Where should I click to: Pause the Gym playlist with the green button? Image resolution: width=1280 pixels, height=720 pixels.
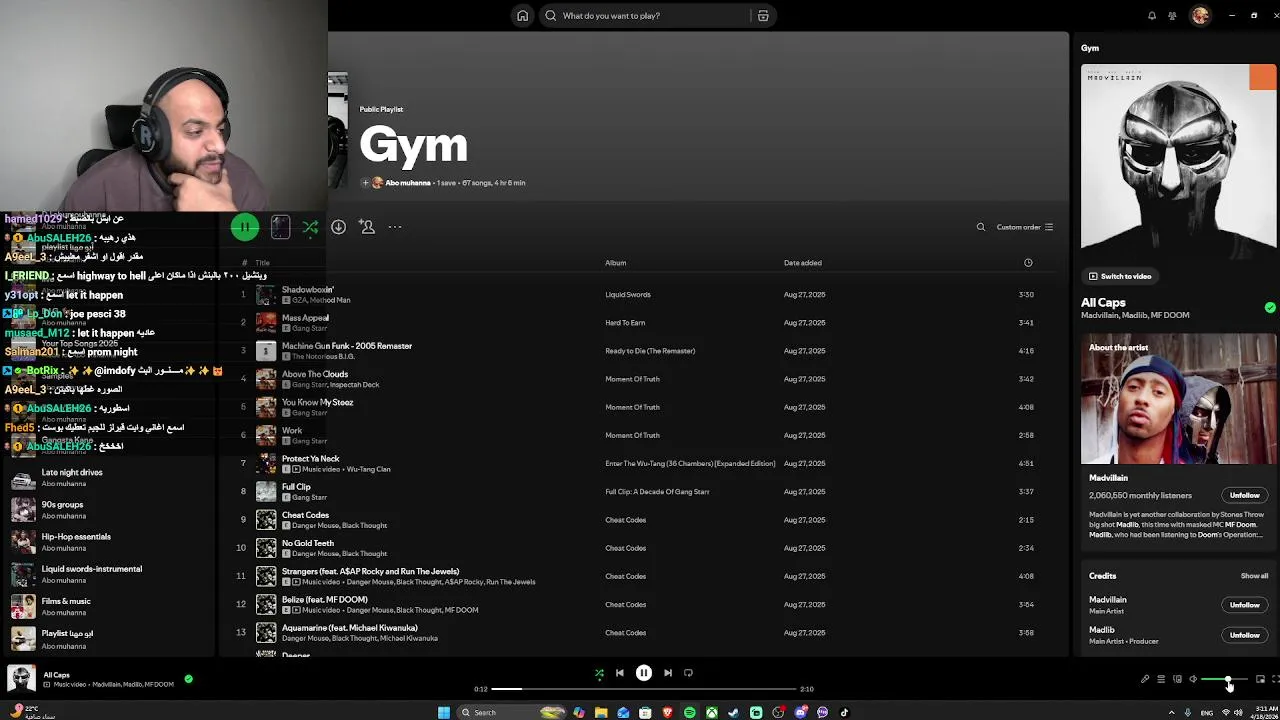pyautogui.click(x=244, y=227)
